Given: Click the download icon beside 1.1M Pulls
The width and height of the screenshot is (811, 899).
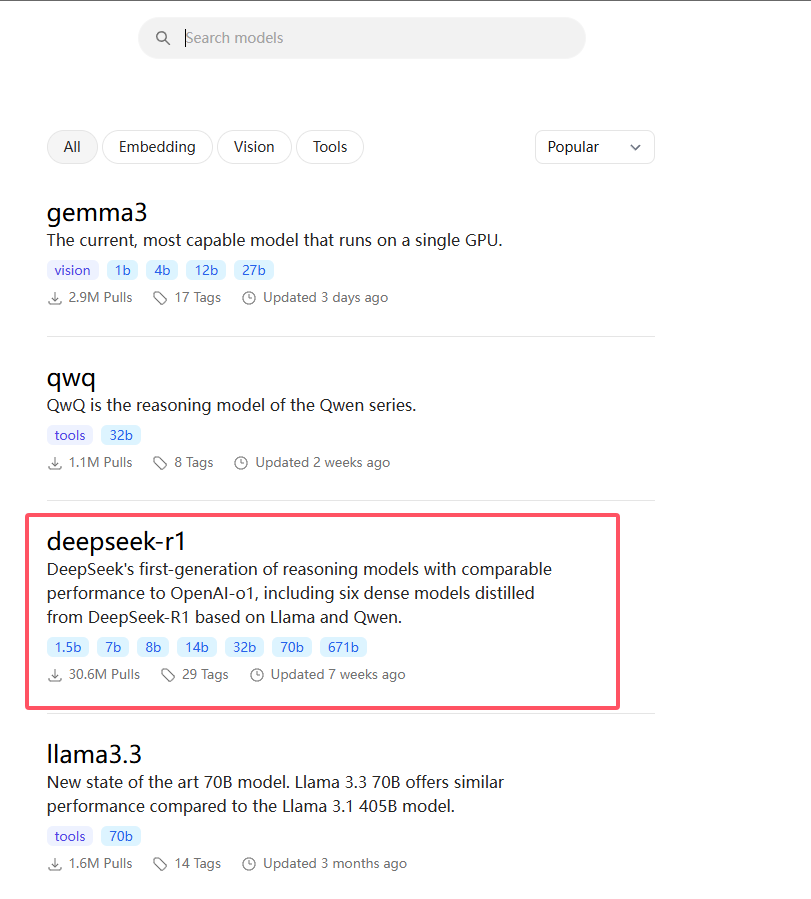Looking at the screenshot, I should tap(54, 463).
